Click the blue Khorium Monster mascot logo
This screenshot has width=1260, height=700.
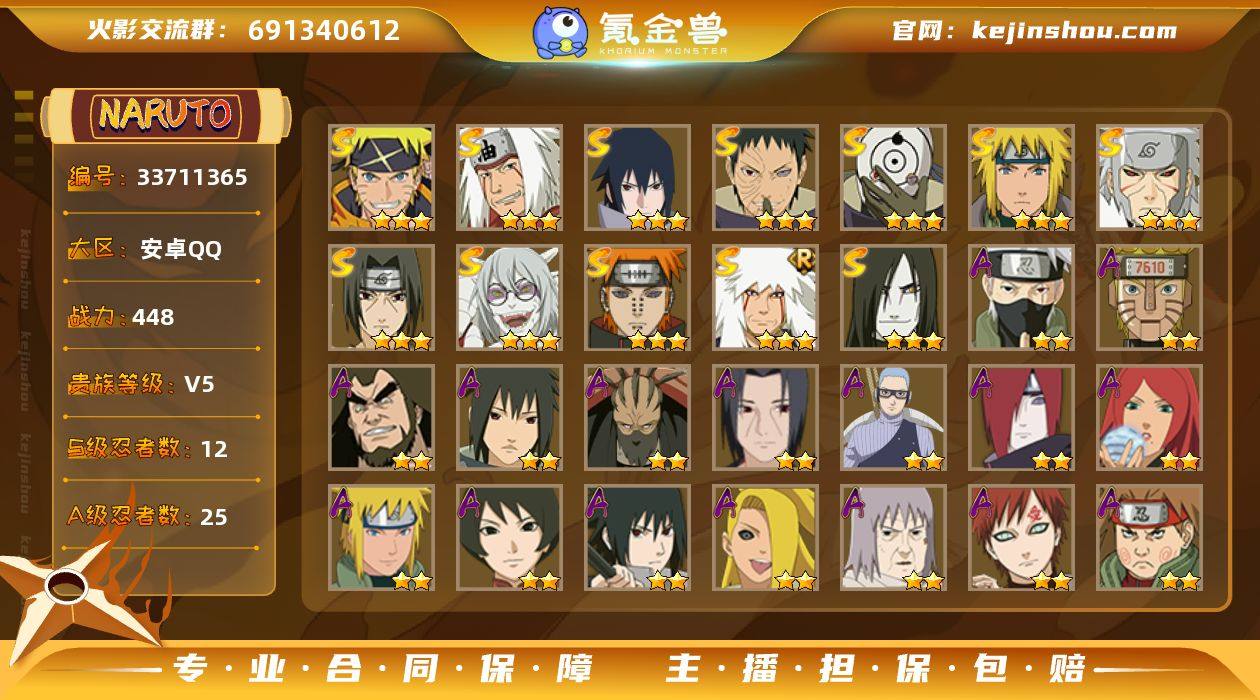(x=560, y=31)
